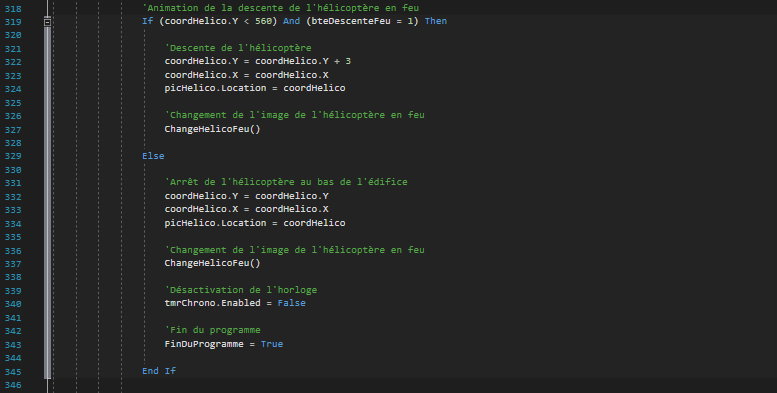777x393 pixels.
Task: Click line coordHelico.Y = coordHelico.Y + 3
Action: 258,61
